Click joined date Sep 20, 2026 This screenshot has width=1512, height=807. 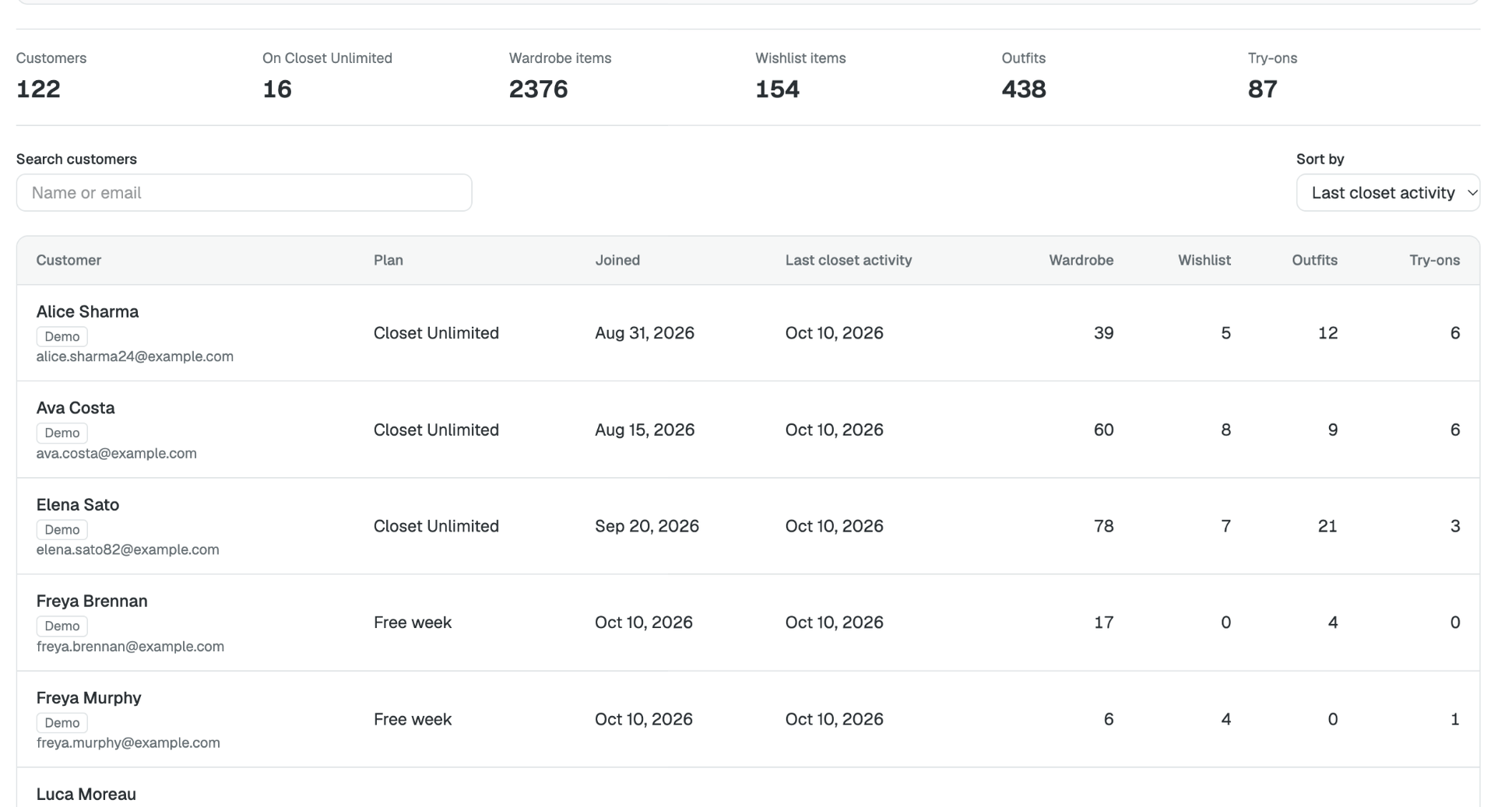pyautogui.click(x=647, y=526)
